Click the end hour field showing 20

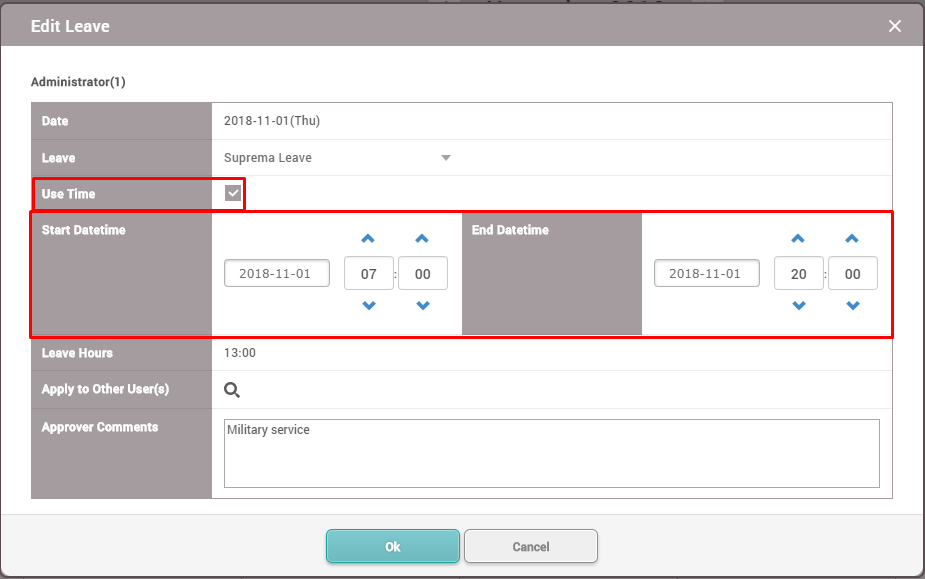coord(798,273)
